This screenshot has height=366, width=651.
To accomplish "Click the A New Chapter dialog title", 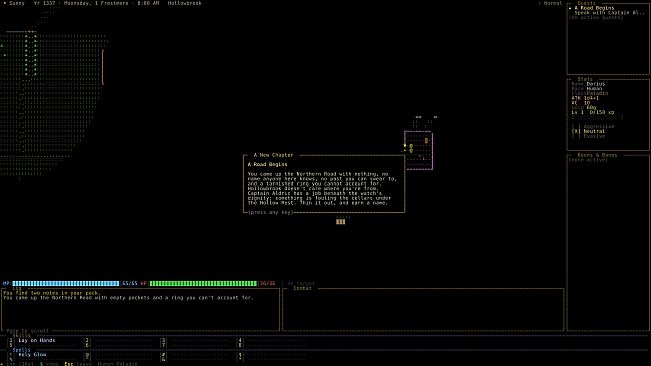I will pyautogui.click(x=273, y=155).
